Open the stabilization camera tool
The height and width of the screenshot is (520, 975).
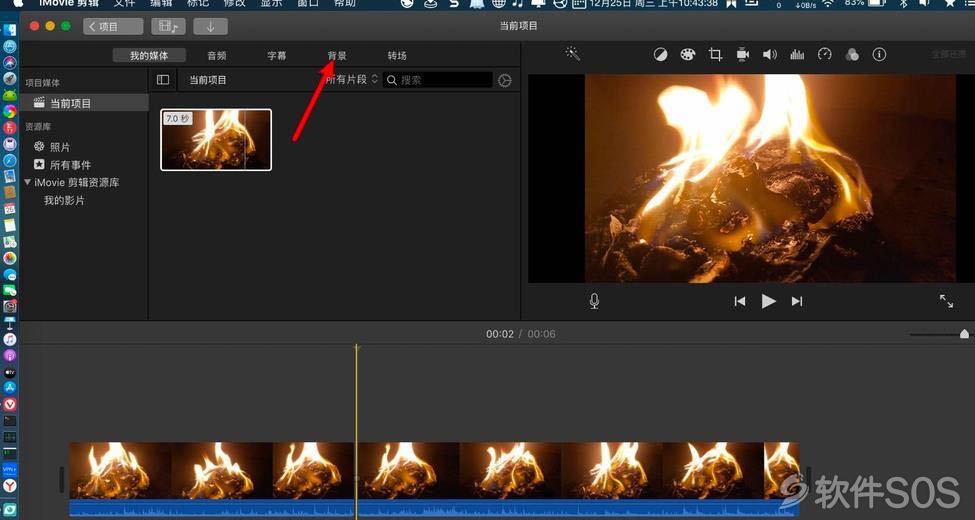(742, 55)
